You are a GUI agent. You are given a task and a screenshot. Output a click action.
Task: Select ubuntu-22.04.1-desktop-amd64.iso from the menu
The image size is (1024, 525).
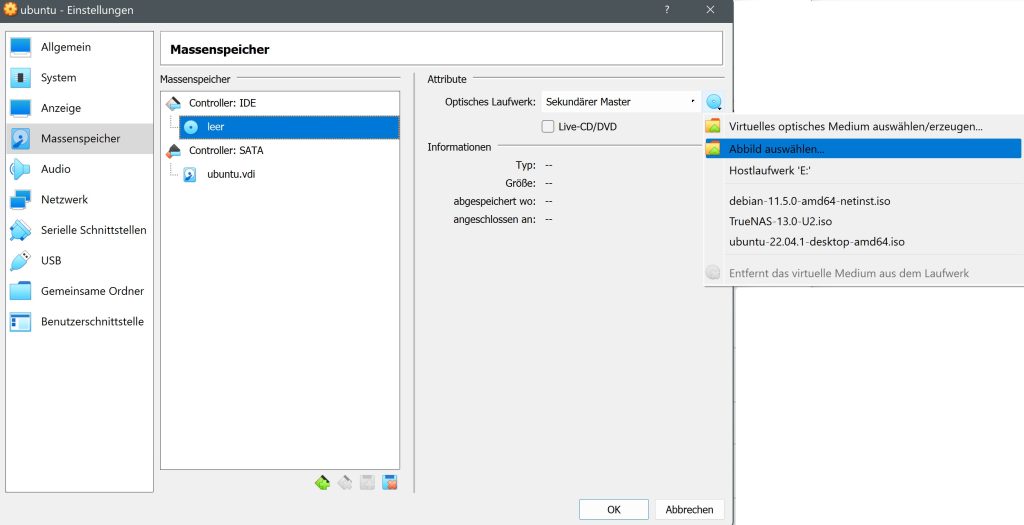coord(863,242)
